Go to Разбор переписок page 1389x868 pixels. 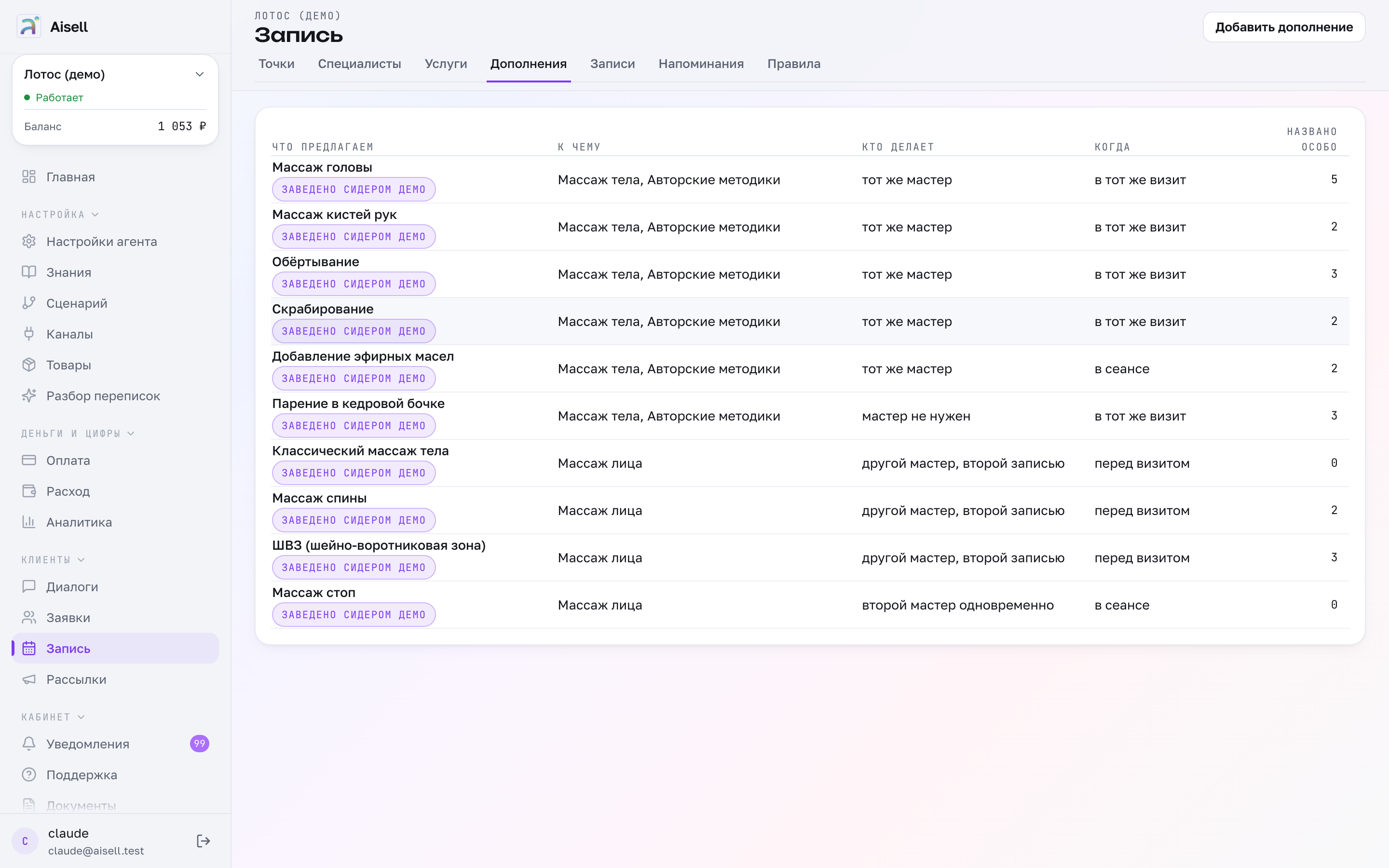point(115,395)
